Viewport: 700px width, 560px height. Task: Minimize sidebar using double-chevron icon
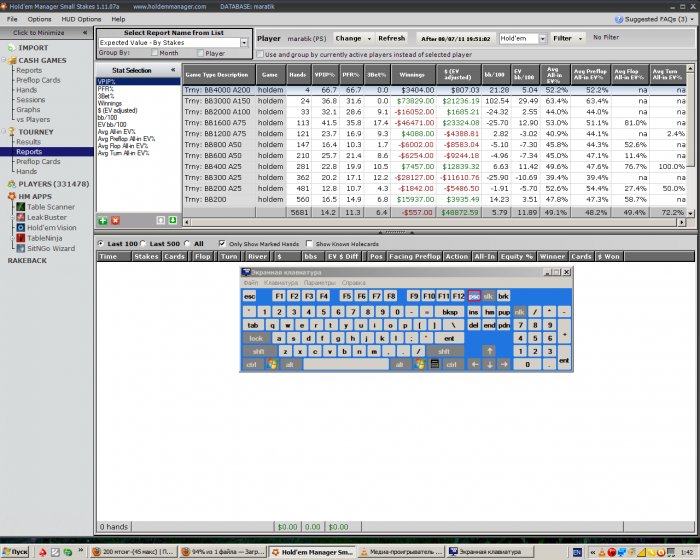(x=85, y=33)
